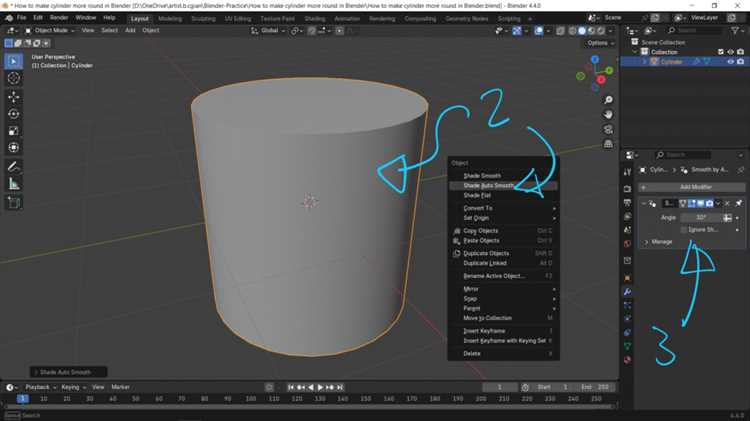Viewport: 750px width, 421px height.
Task: Open the Set Origin submenu
Action: (504, 218)
